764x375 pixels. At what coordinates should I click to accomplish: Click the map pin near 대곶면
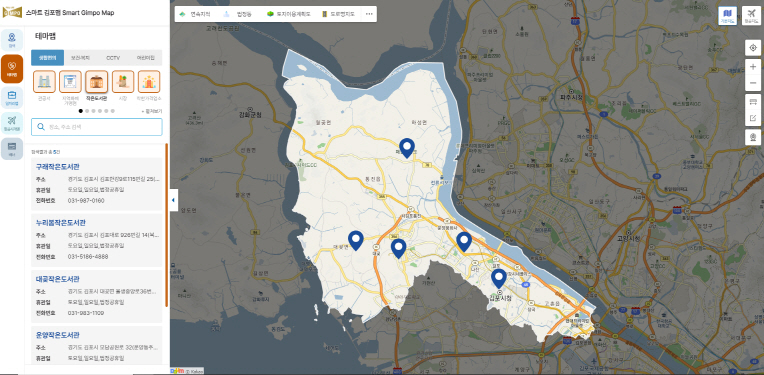356,241
